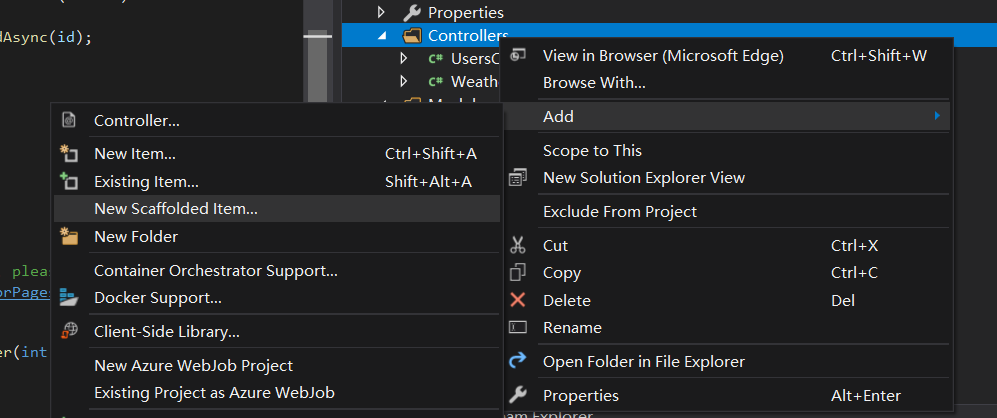Choose Controller... from Add submenu
The image size is (997, 418).
coord(277,120)
